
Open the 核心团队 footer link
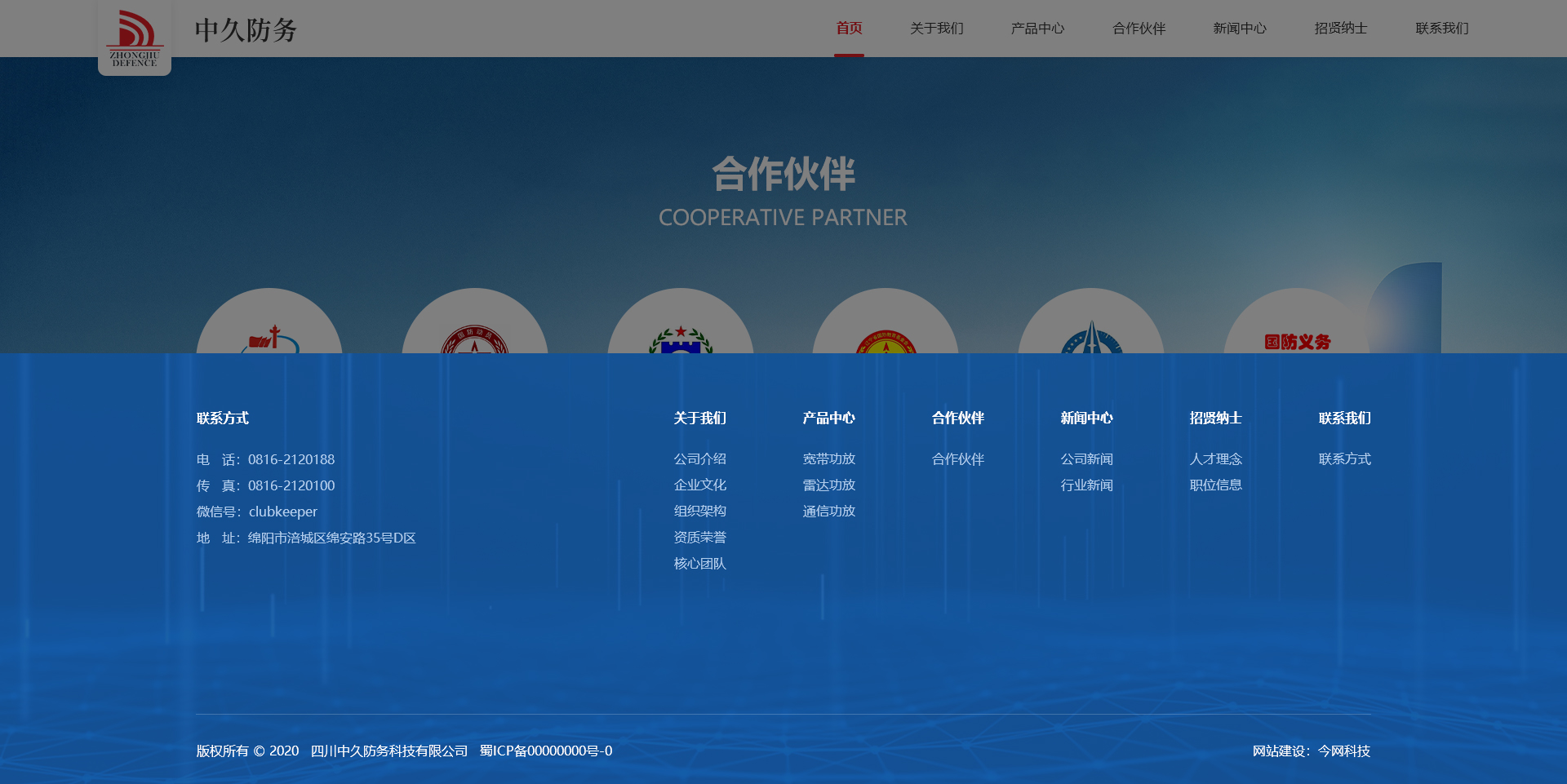coord(699,564)
